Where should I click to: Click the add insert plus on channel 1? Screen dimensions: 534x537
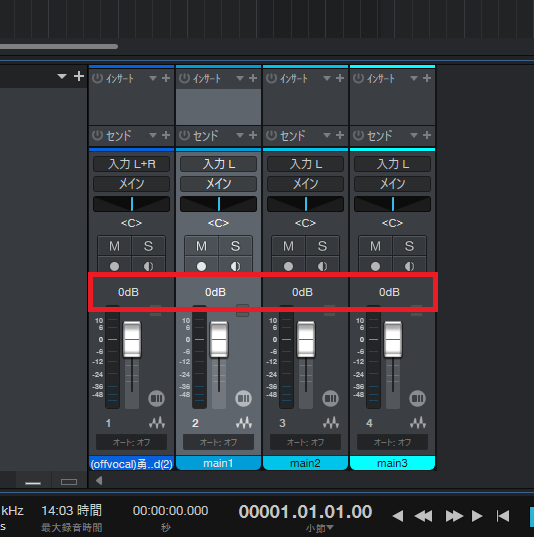click(x=166, y=78)
